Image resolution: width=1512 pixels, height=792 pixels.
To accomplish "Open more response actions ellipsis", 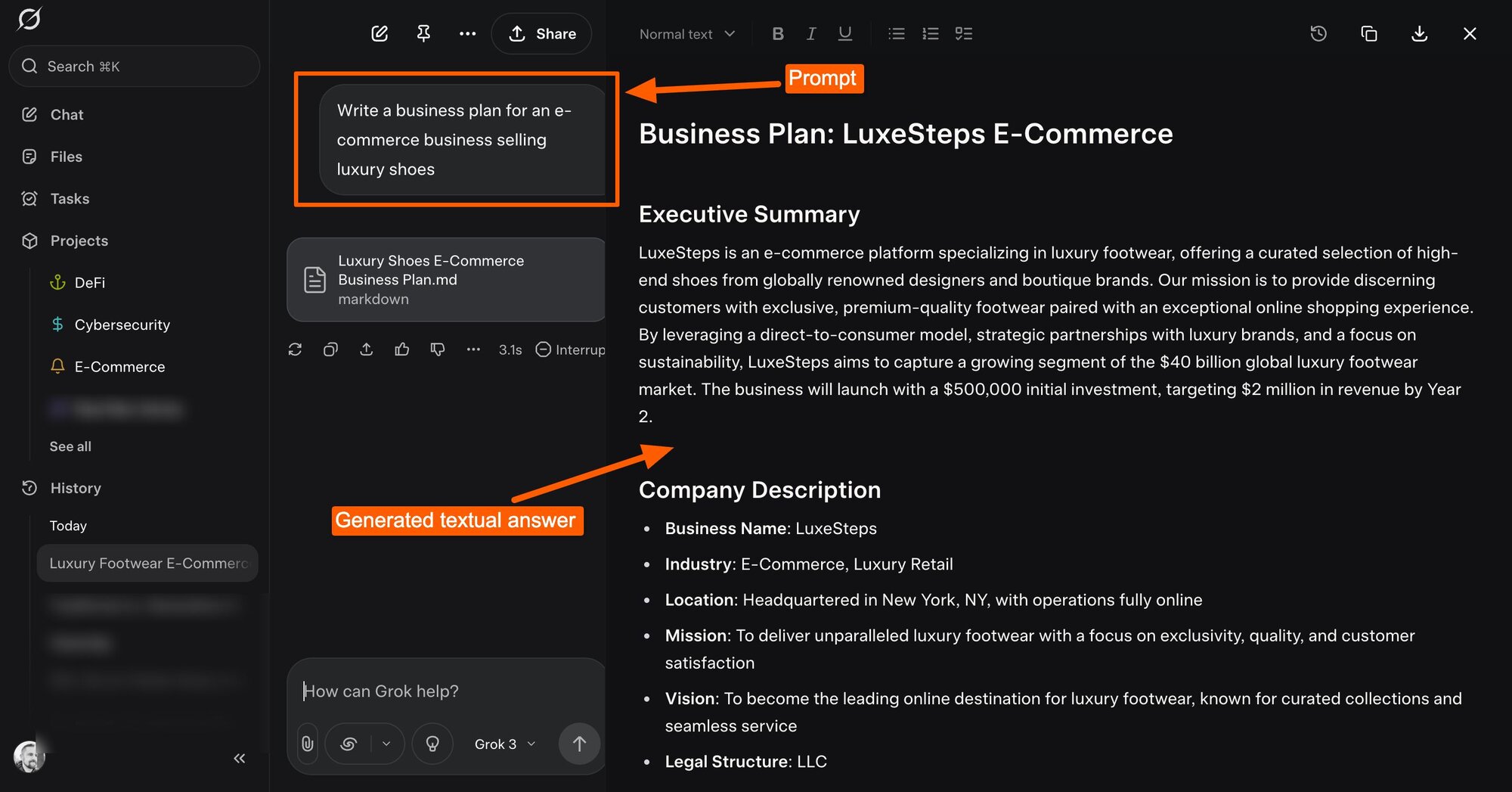I will [473, 349].
